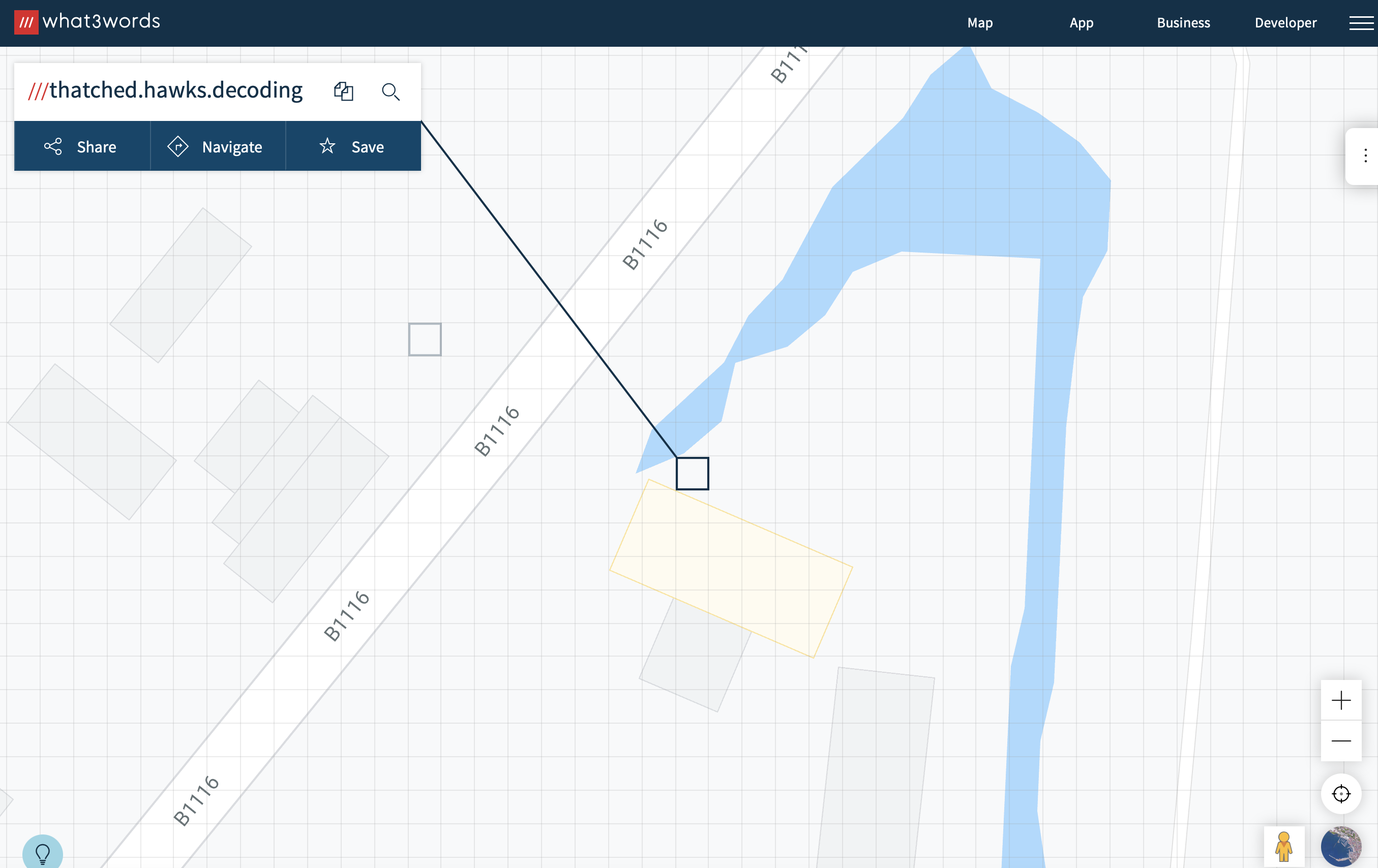Viewport: 1378px width, 868px height.
Task: Click the yellow highlighted building
Action: [x=731, y=568]
